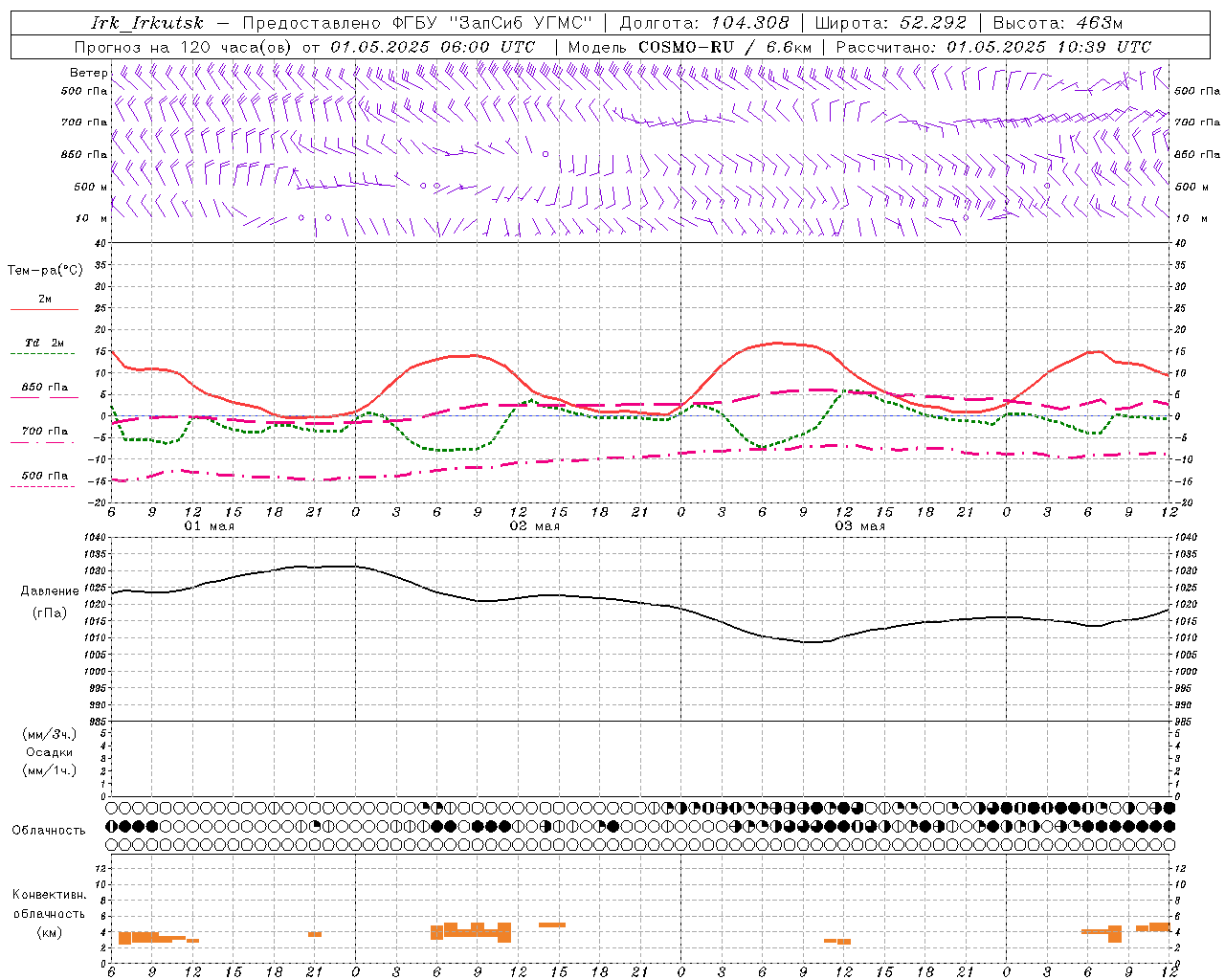This screenshot has width=1225, height=980.
Task: Click the ЗапСиб УГМС provider text
Action: [520, 23]
